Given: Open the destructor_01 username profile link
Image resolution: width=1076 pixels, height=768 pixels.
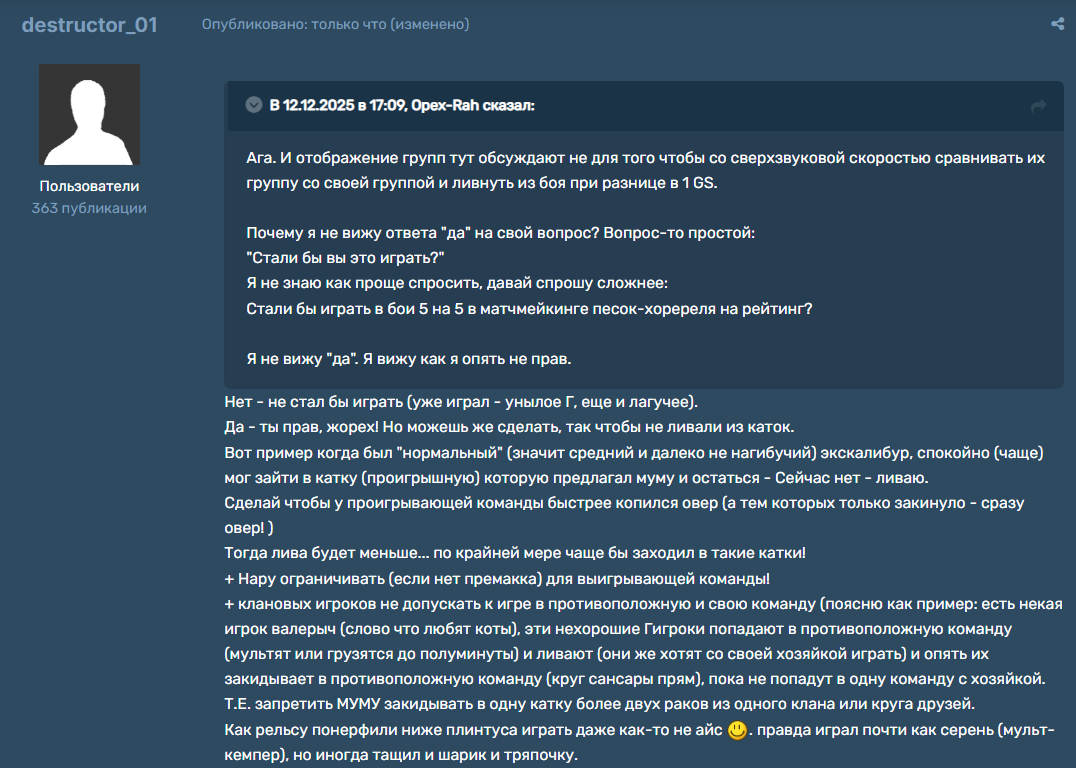Looking at the screenshot, I should point(89,25).
